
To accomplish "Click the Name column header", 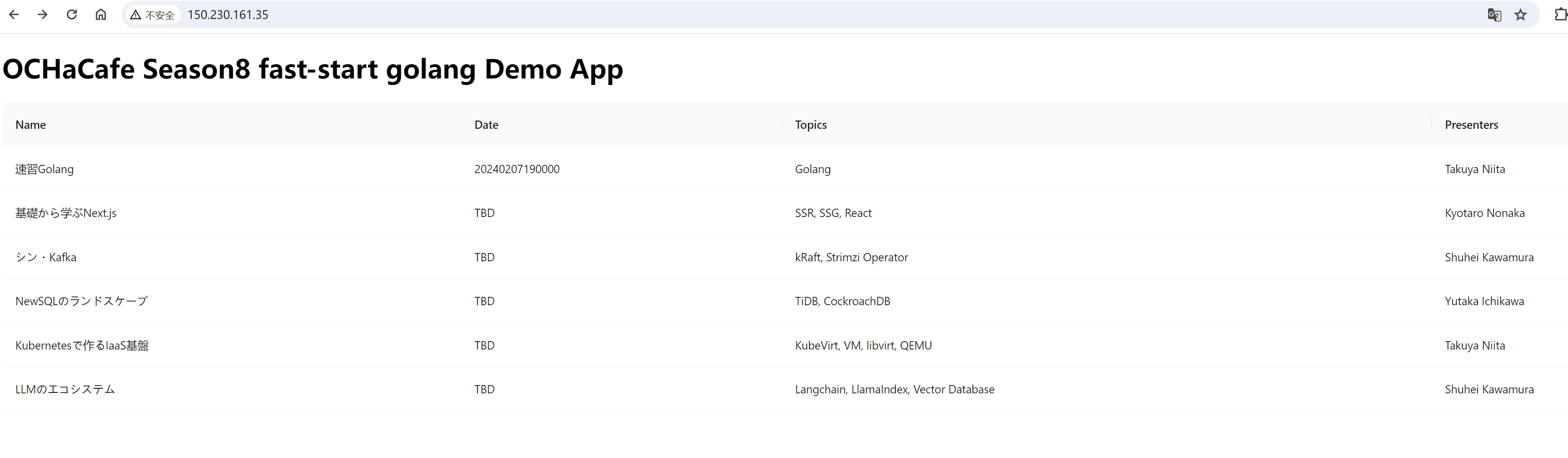I will 30,125.
